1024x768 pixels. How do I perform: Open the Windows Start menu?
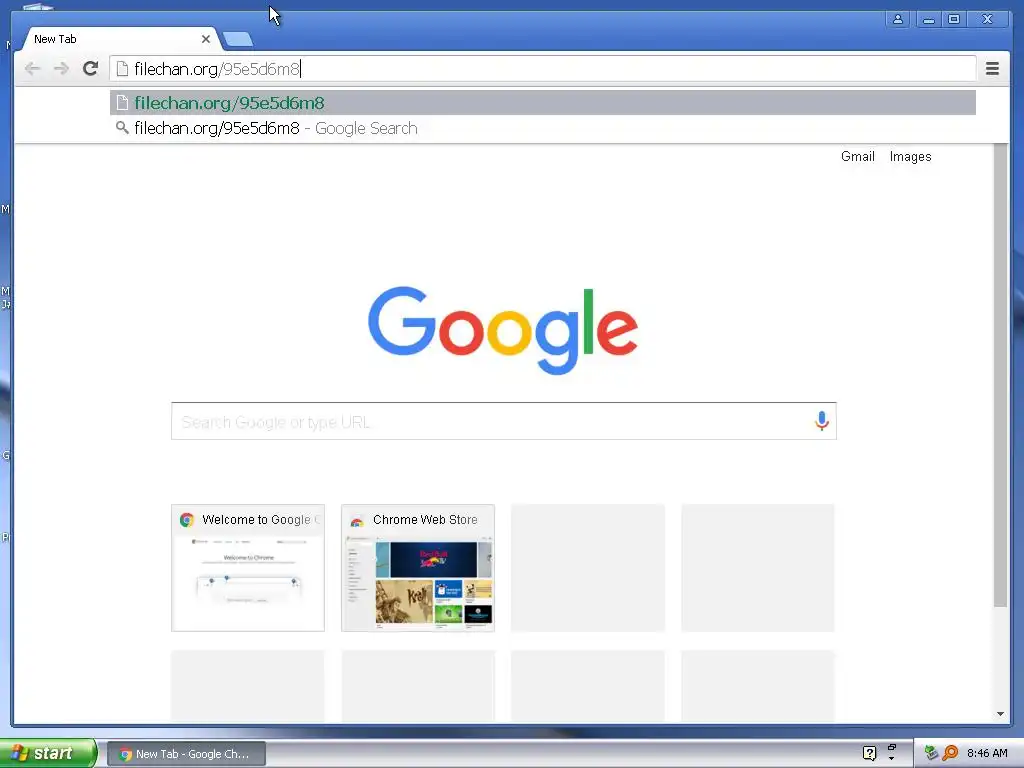pos(47,753)
